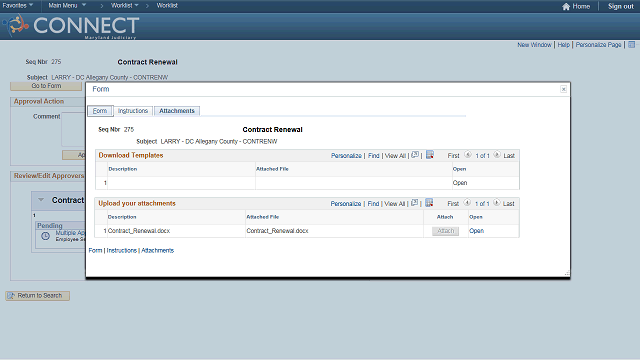The height and width of the screenshot is (360, 640).
Task: Click Find in Download Templates
Action: (x=373, y=156)
